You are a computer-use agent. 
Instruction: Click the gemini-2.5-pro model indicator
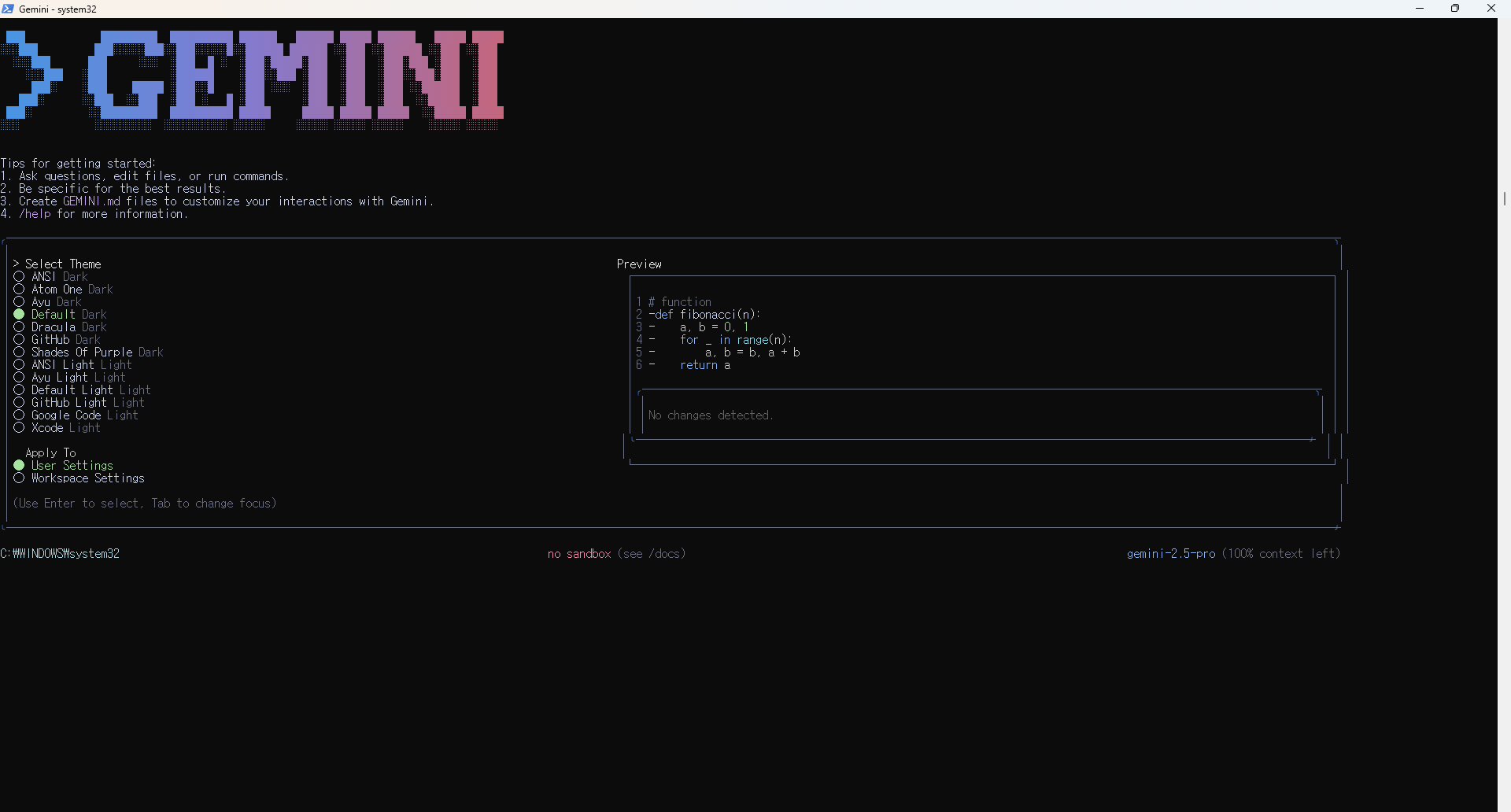1170,553
